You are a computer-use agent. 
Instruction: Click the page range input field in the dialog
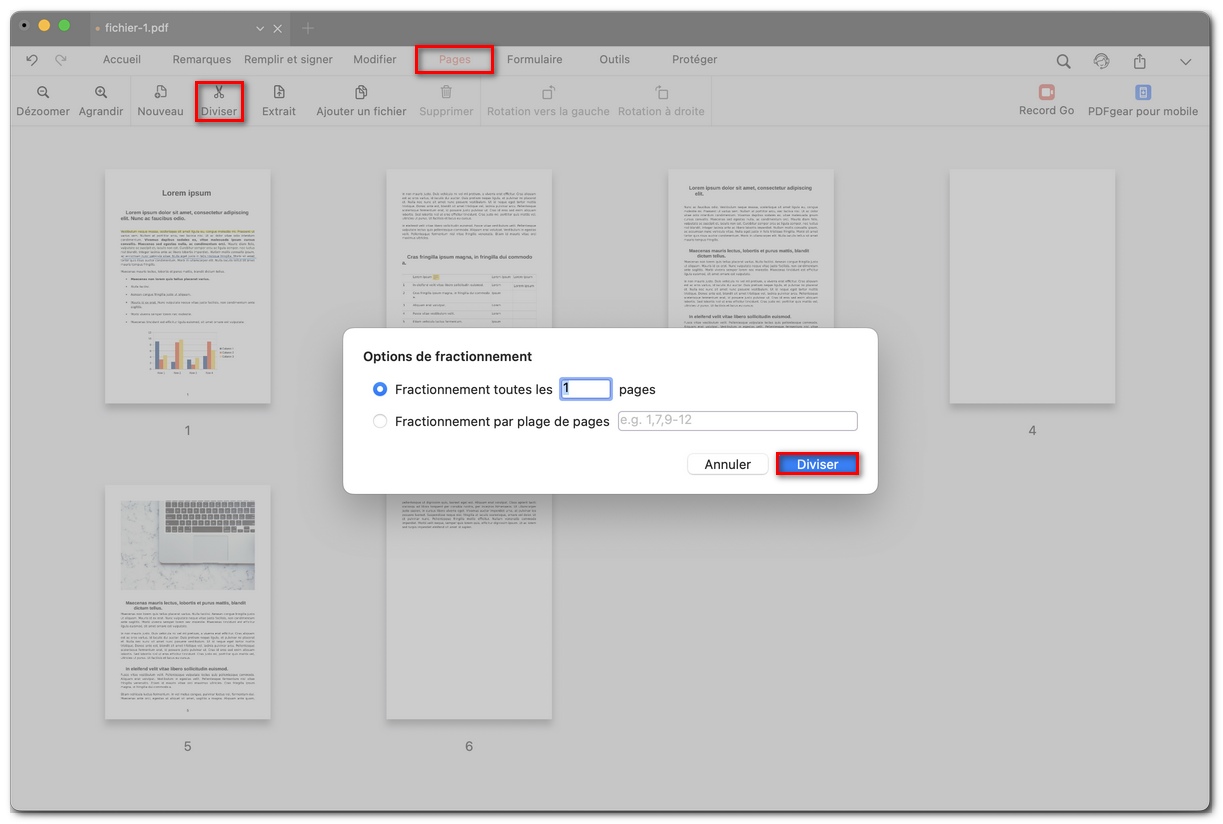[x=737, y=421]
